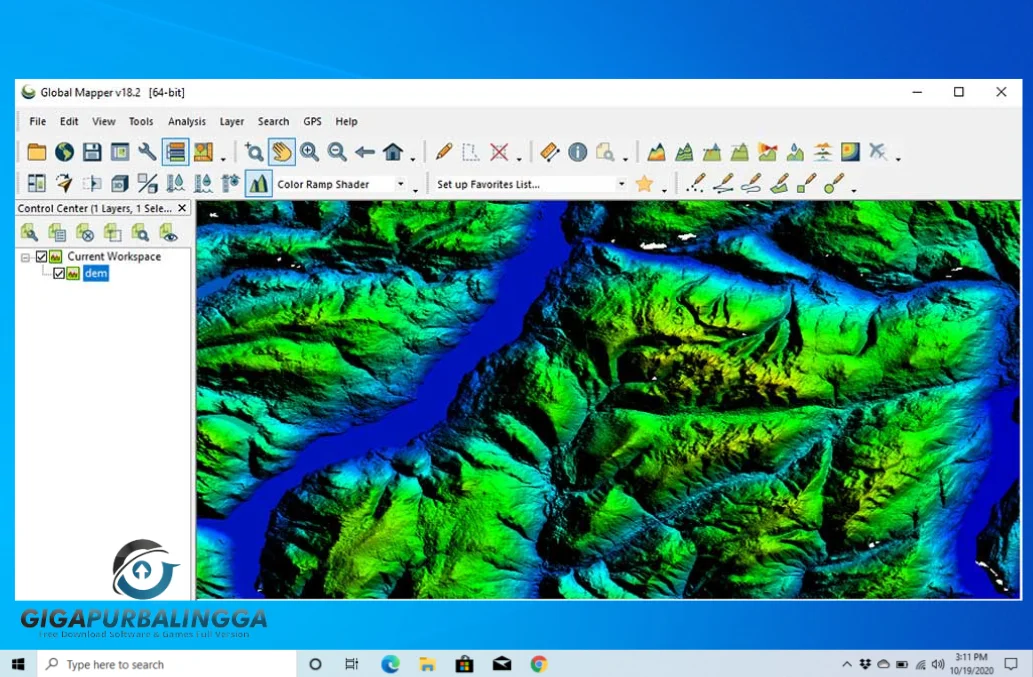
Task: Open Configuration with the wrench icon
Action: (148, 152)
